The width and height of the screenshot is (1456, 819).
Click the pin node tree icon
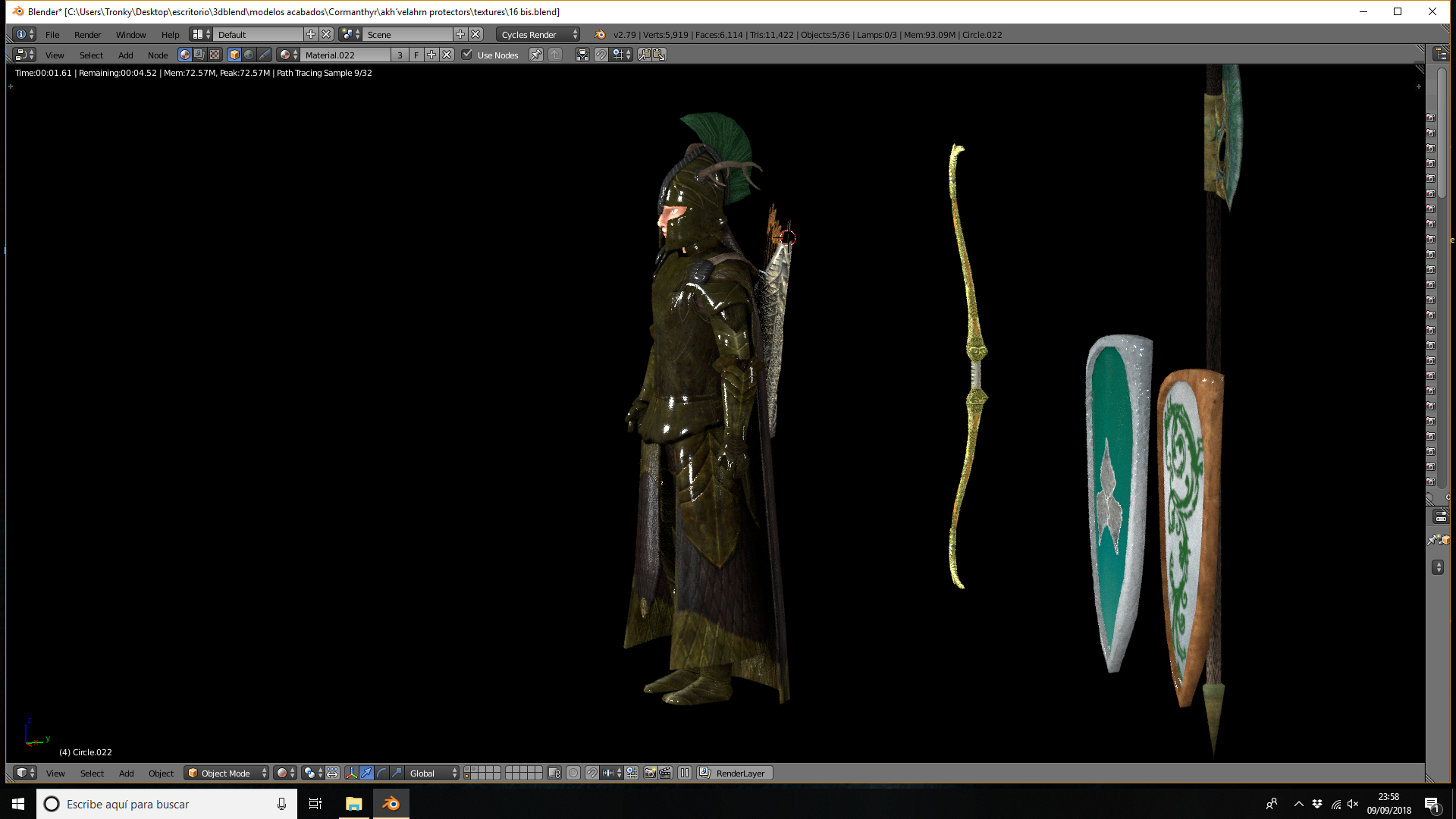point(535,55)
